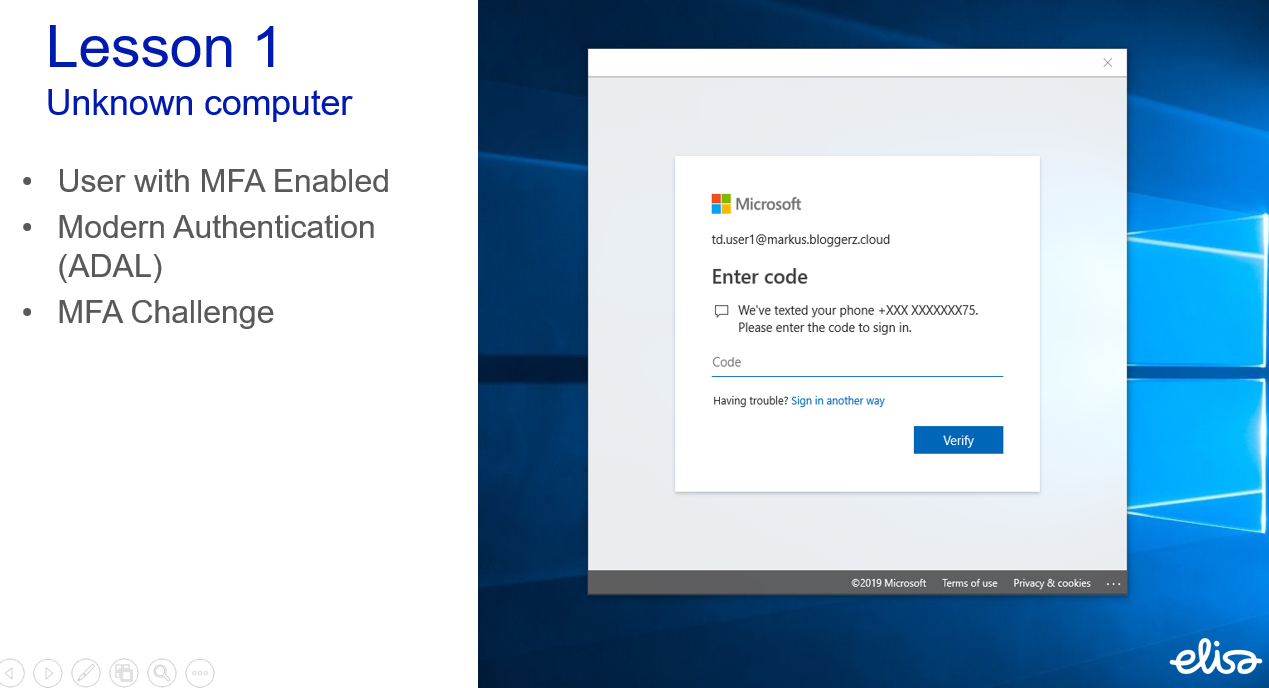This screenshot has height=688, width=1269.
Task: Click the ©2019 Microsoft footer text
Action: (x=888, y=583)
